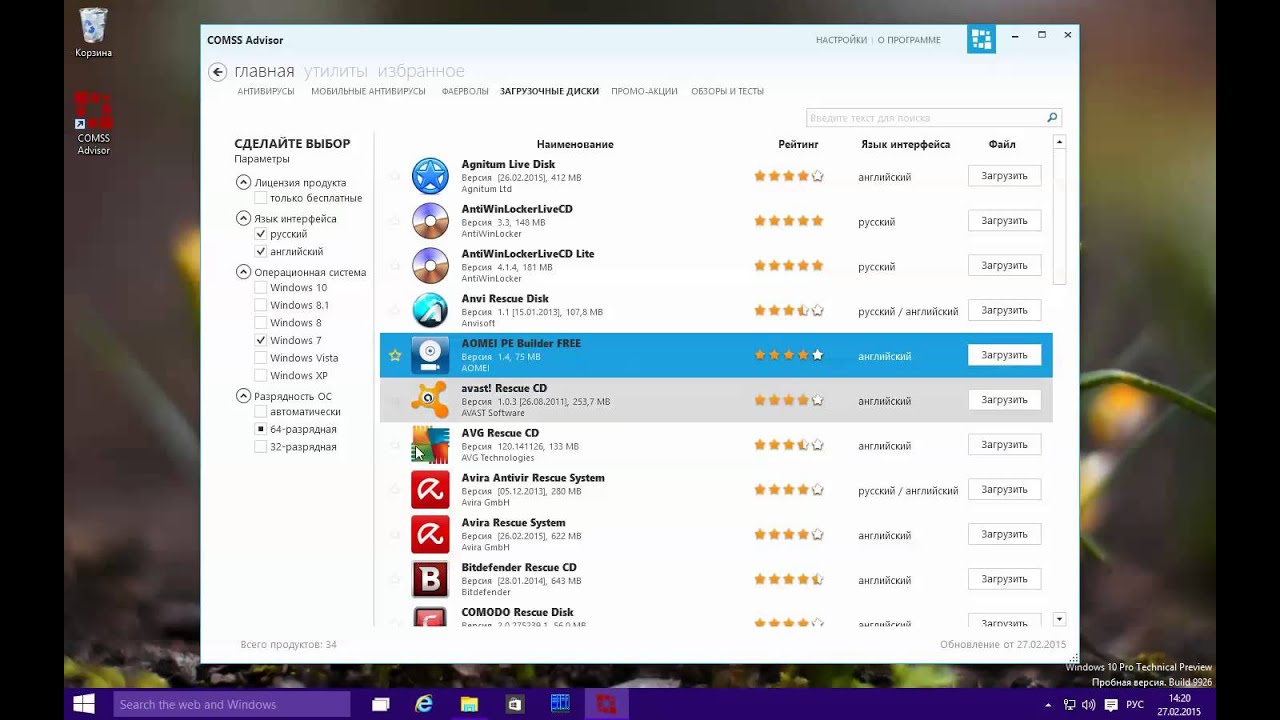1280x720 pixels.
Task: Click the Avira Antivir Rescue System icon
Action: click(430, 490)
